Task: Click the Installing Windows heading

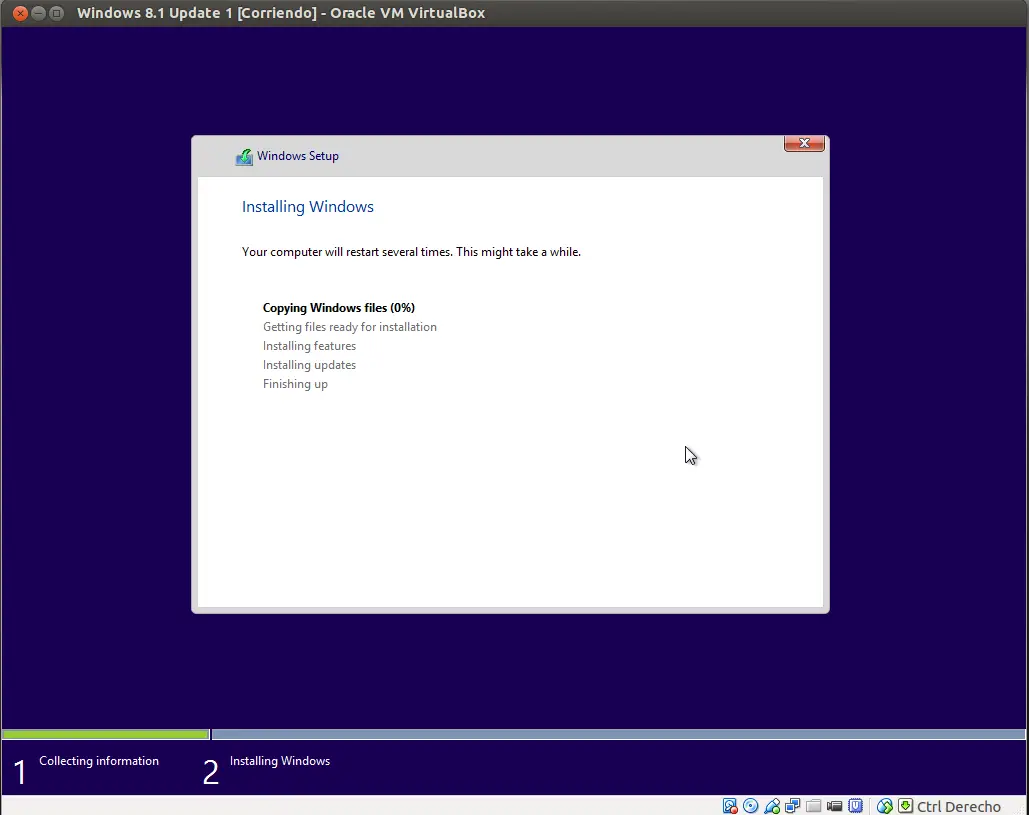Action: 308,207
